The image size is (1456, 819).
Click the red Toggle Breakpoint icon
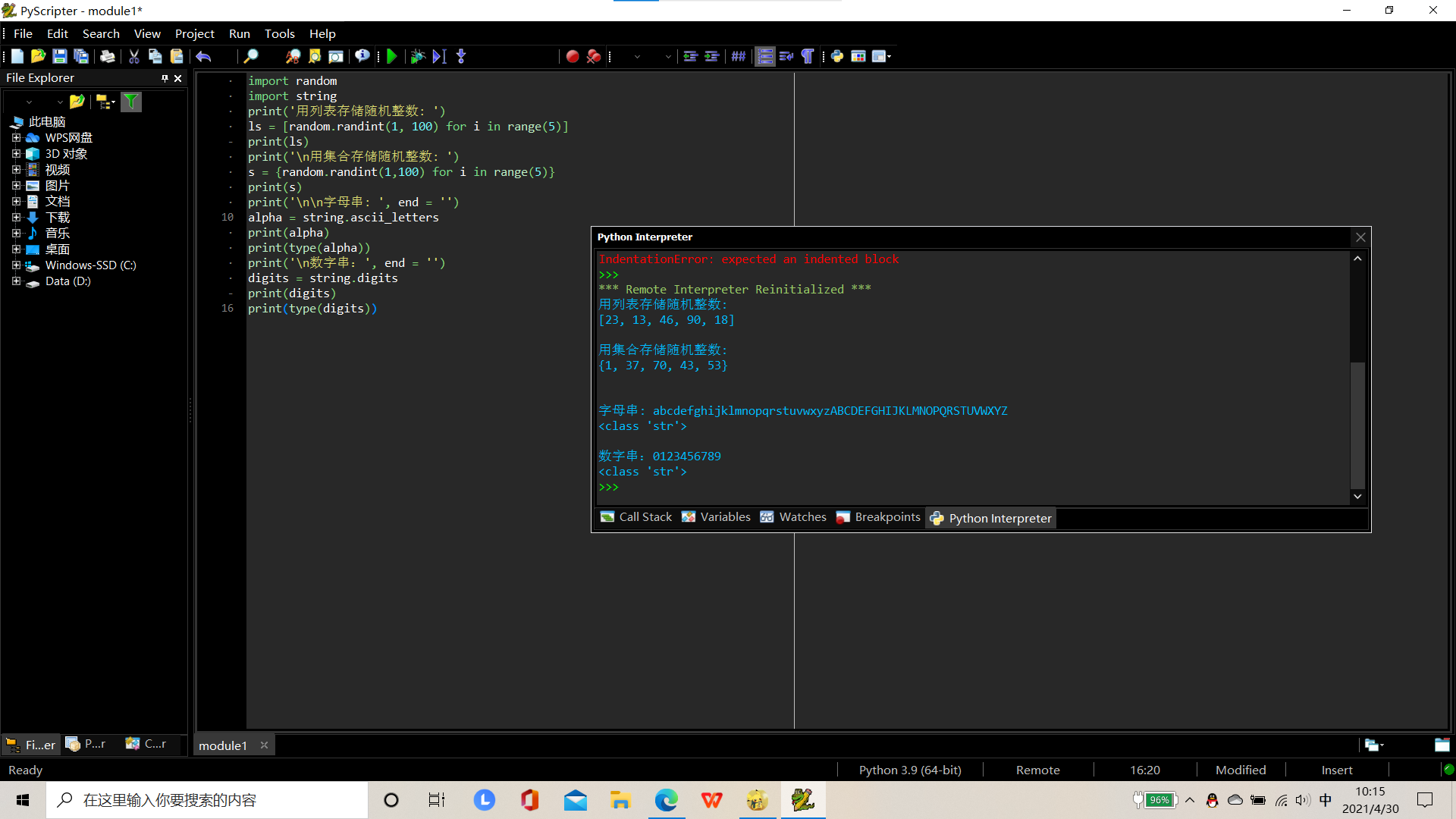(x=573, y=56)
